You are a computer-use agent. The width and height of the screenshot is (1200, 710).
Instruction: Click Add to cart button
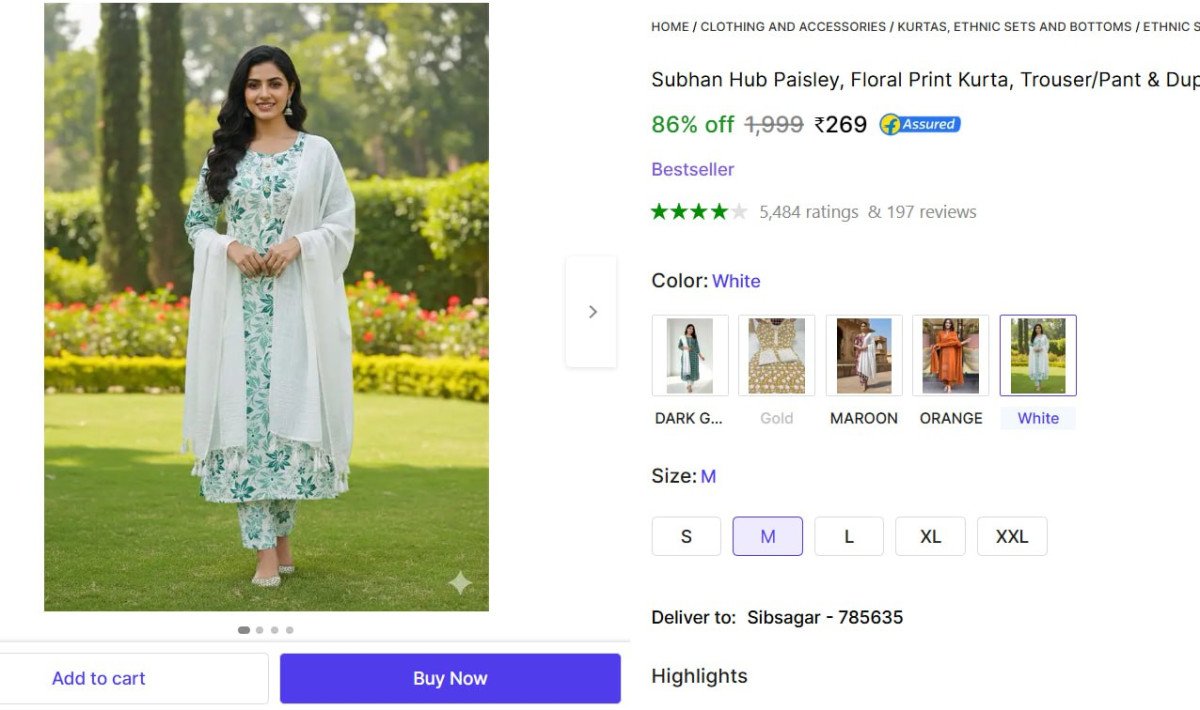pos(100,679)
